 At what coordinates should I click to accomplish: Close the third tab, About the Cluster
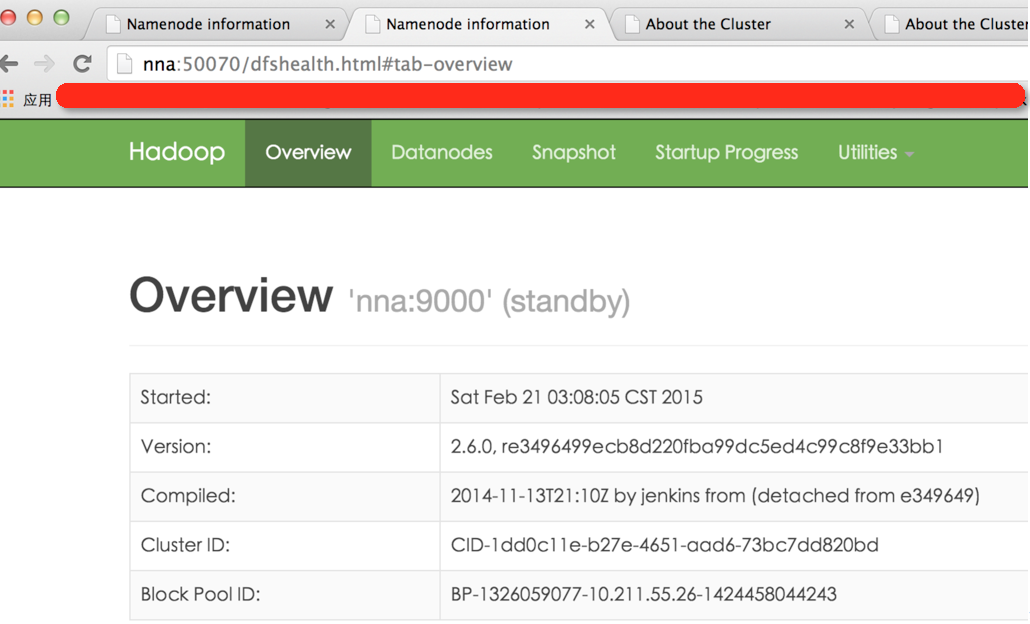(849, 24)
